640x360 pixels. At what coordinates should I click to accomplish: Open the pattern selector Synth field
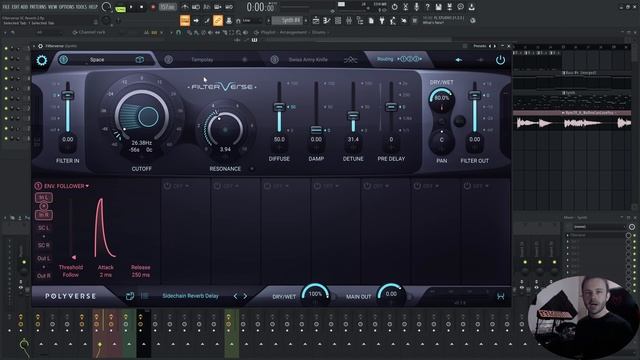(x=288, y=20)
